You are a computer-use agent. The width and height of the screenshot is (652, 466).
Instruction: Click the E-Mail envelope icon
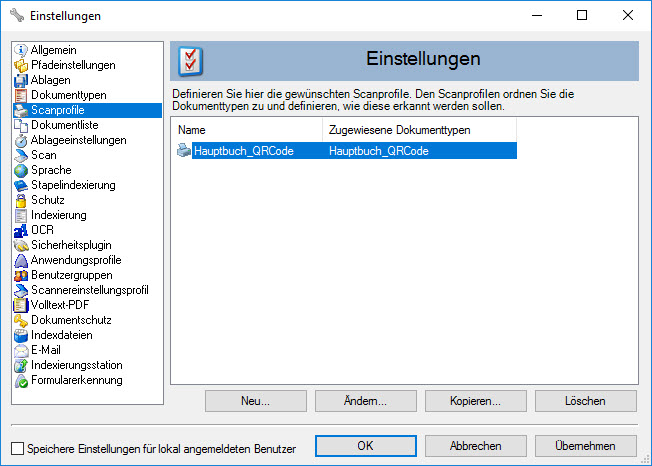(x=21, y=350)
